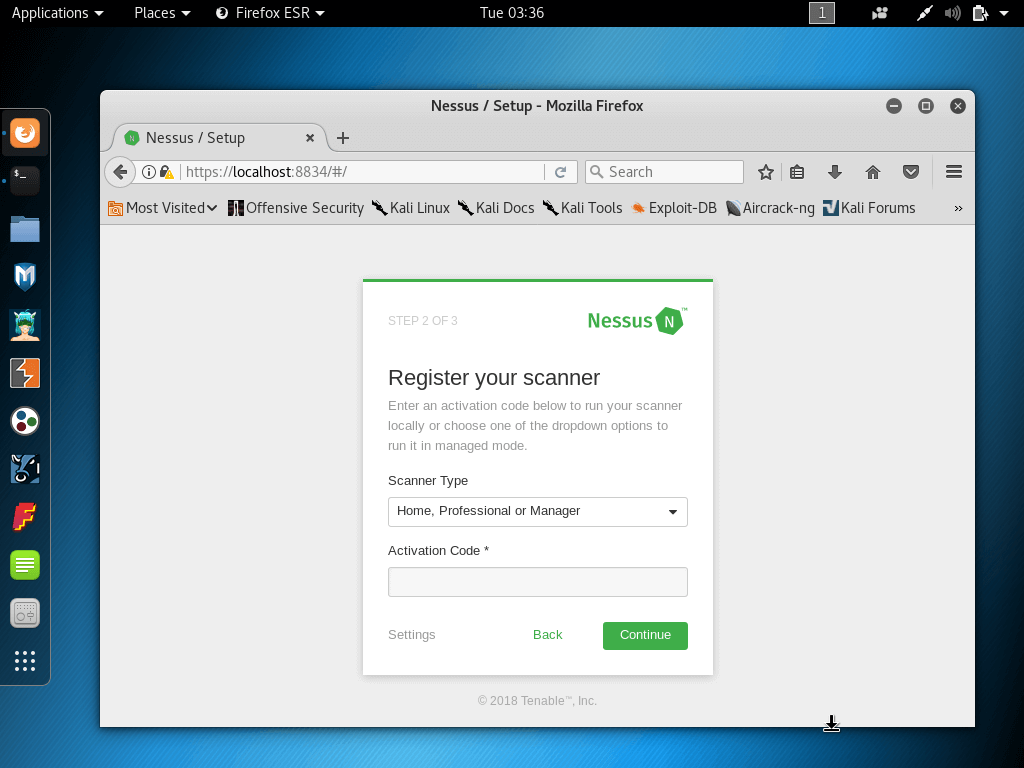1024x768 pixels.
Task: Show all applications grid
Action: (x=25, y=661)
